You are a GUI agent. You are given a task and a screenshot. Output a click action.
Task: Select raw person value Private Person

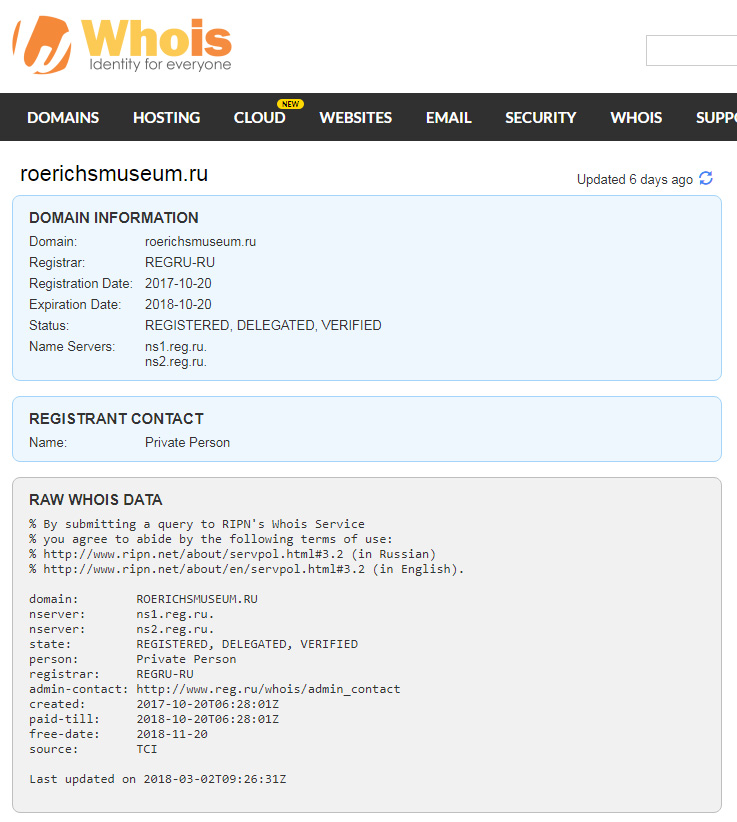186,659
